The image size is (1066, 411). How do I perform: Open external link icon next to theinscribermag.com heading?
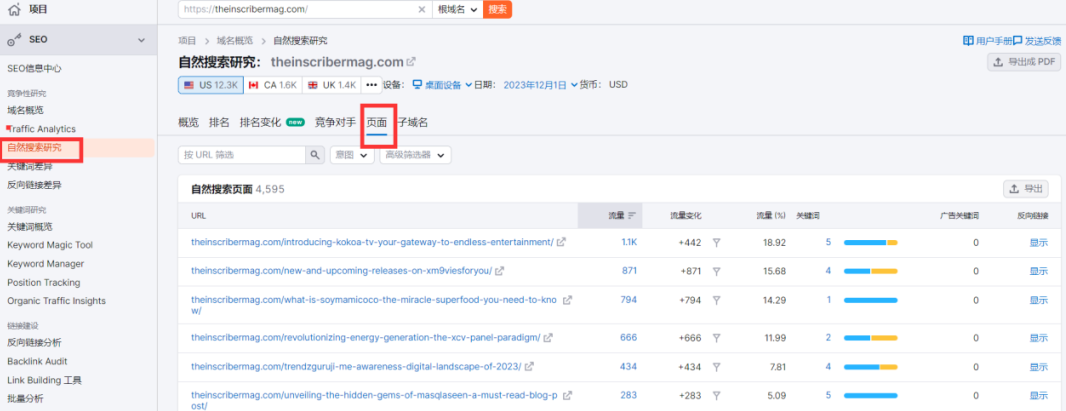[411, 62]
